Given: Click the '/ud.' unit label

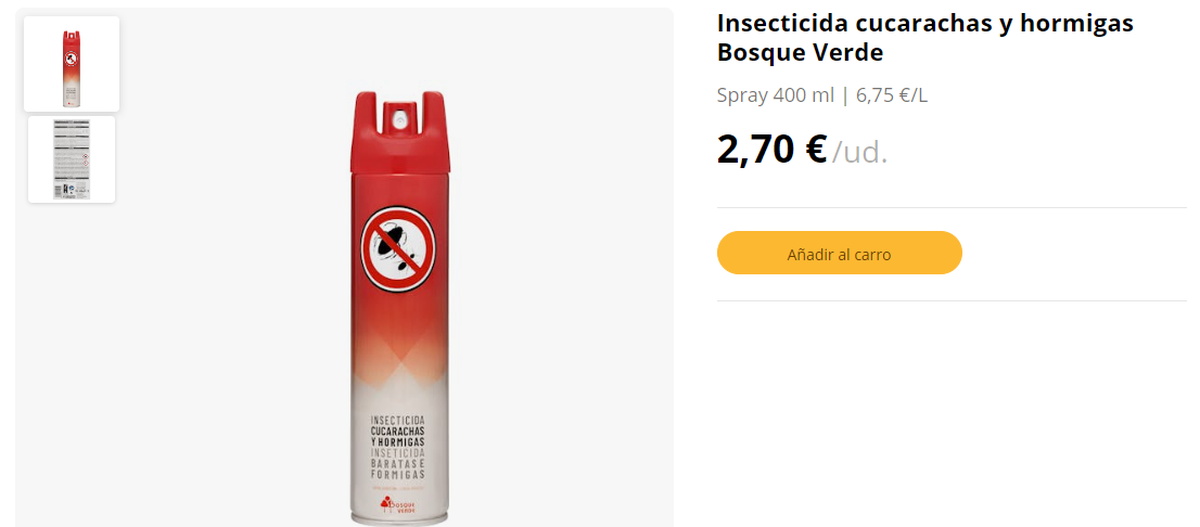Looking at the screenshot, I should point(860,152).
